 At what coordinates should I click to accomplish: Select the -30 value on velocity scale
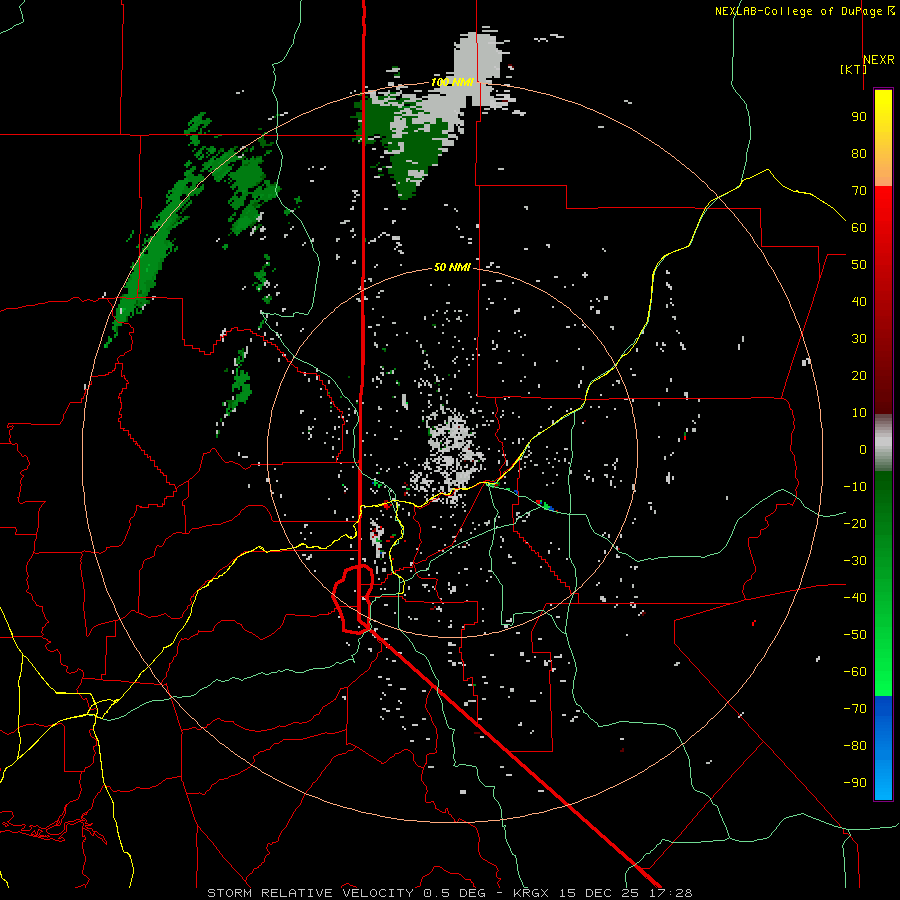click(x=855, y=561)
